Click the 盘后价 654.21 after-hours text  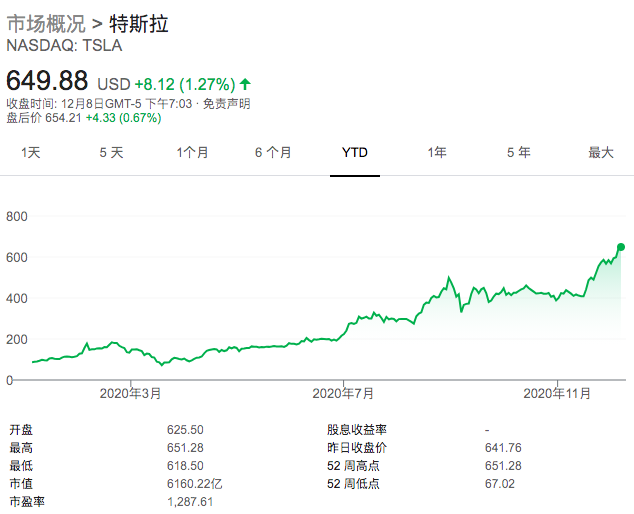44,118
